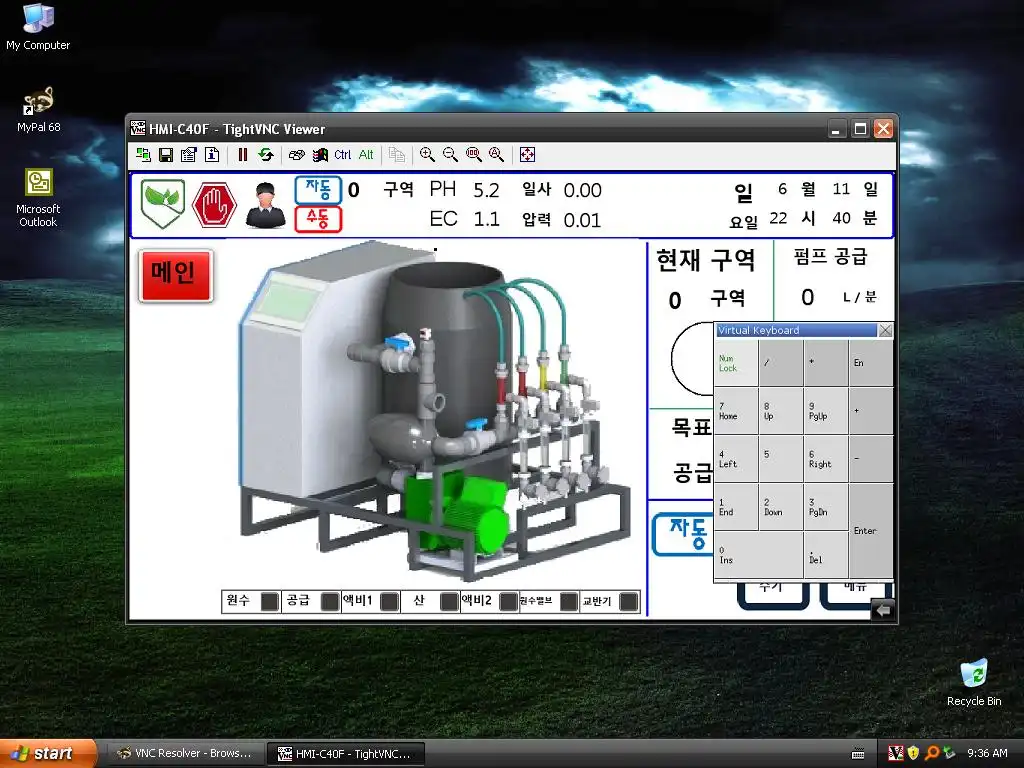
Task: Toggle Num Lock on Virtual Keyboard
Action: pos(736,363)
